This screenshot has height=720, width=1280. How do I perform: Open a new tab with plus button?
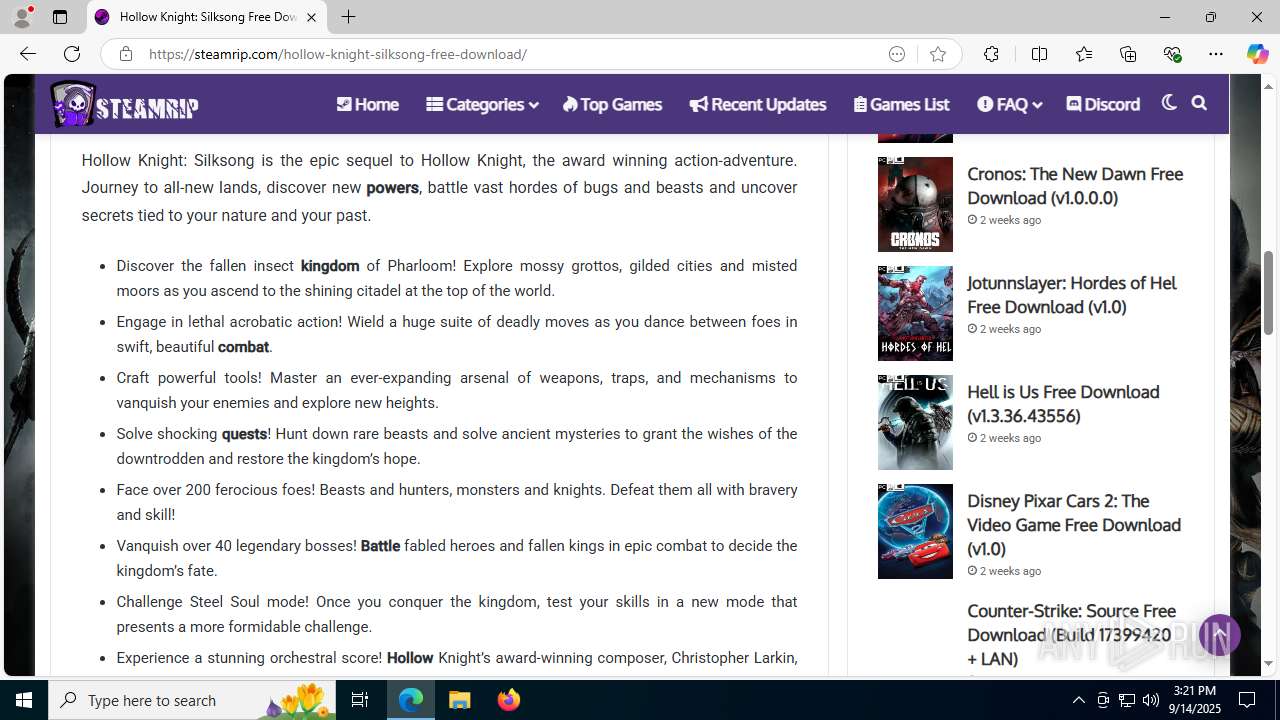coord(348,17)
